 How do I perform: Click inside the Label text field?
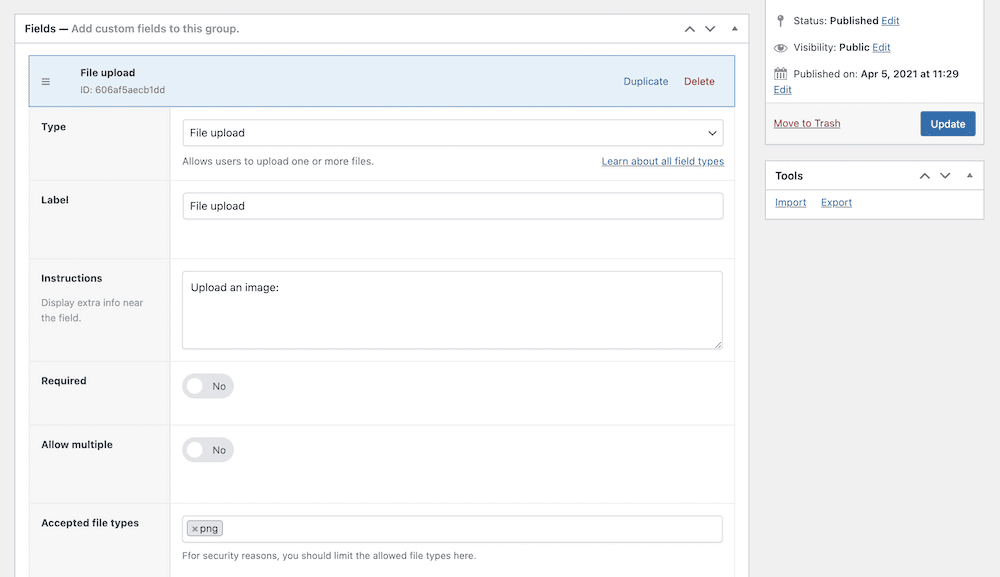[452, 205]
